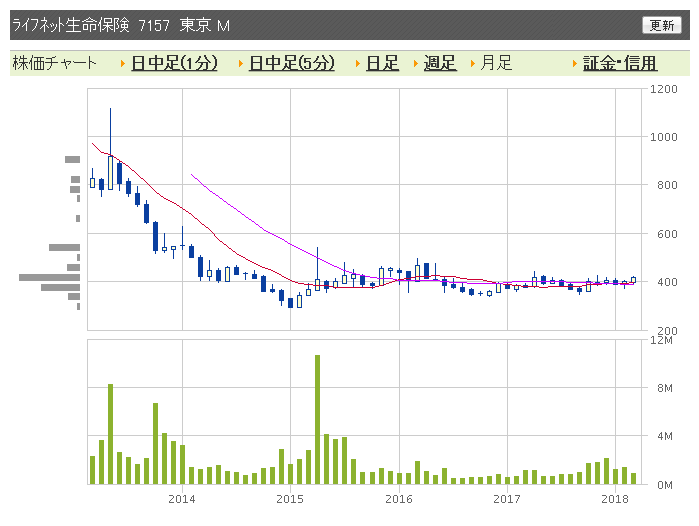Screen dimensions: 699x526
Task: Open the 日中足(1分) intraday chart
Action: tap(174, 63)
